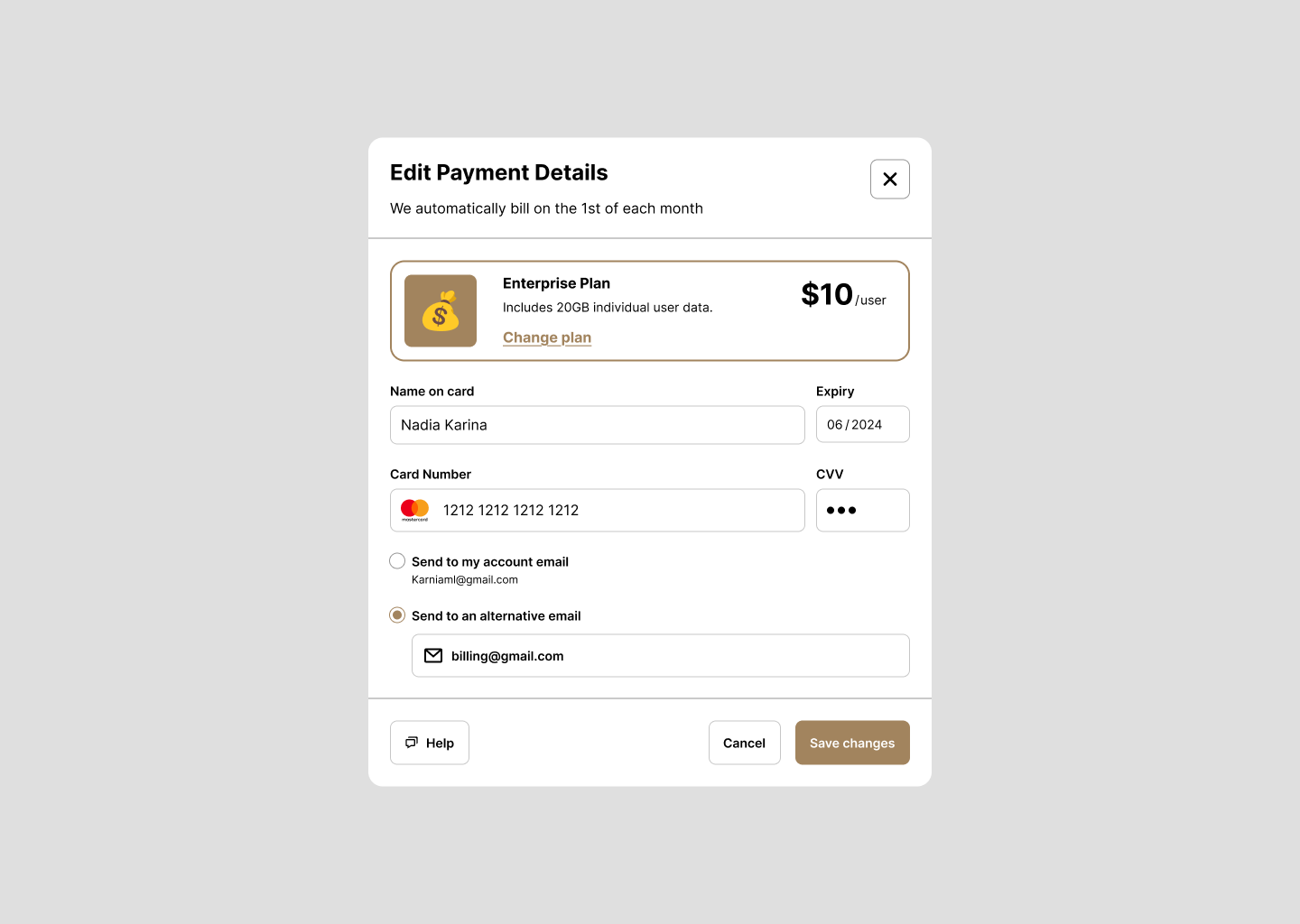Click the chat bubble Help icon
Viewport: 1300px width, 924px height.
pyautogui.click(x=412, y=743)
